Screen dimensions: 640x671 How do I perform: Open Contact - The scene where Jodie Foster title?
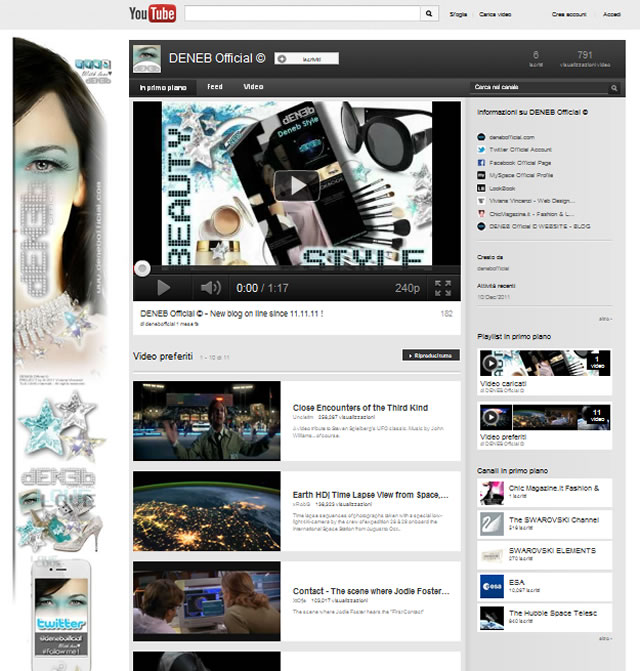coord(371,591)
